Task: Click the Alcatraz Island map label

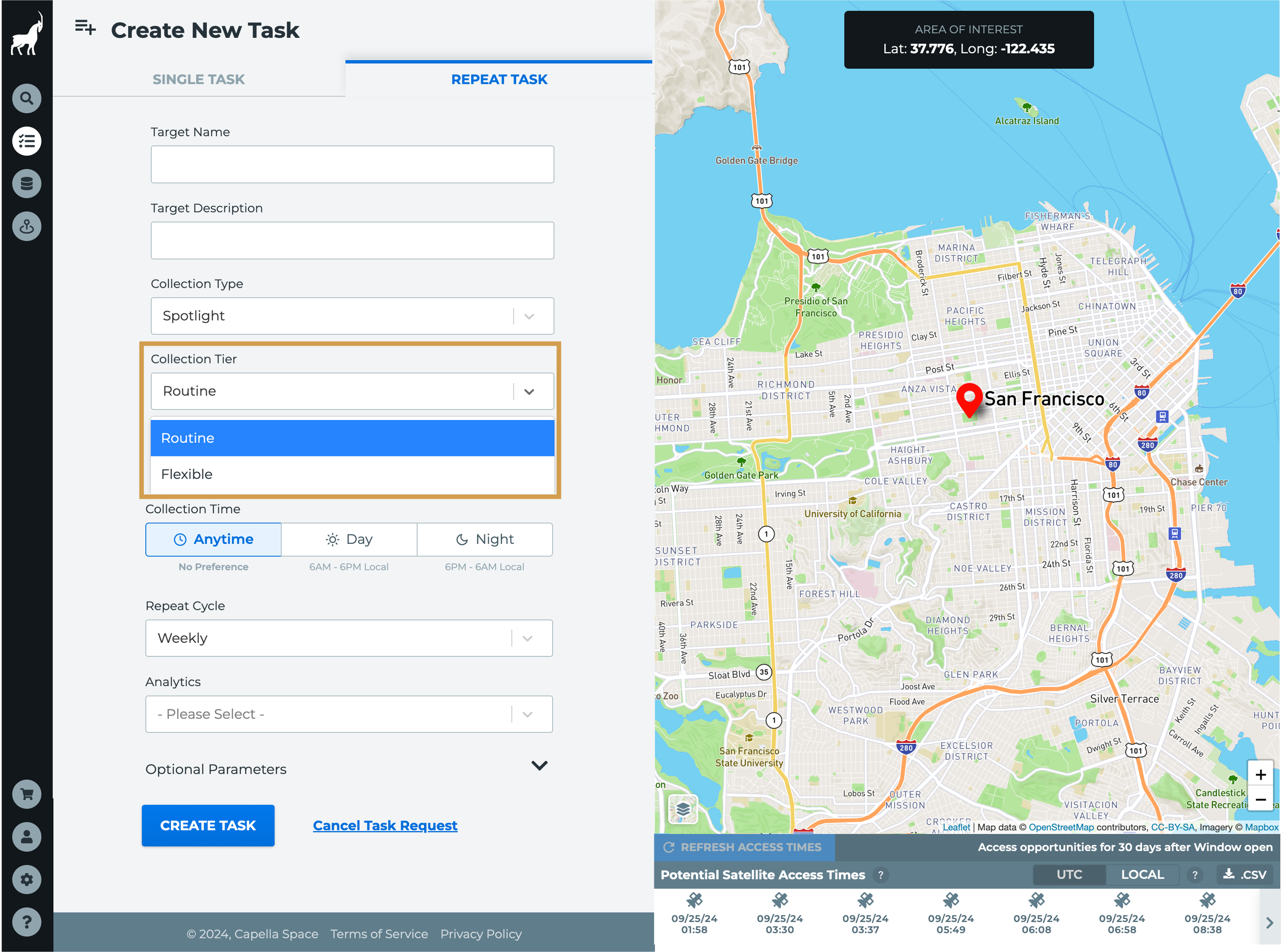Action: 1026,121
